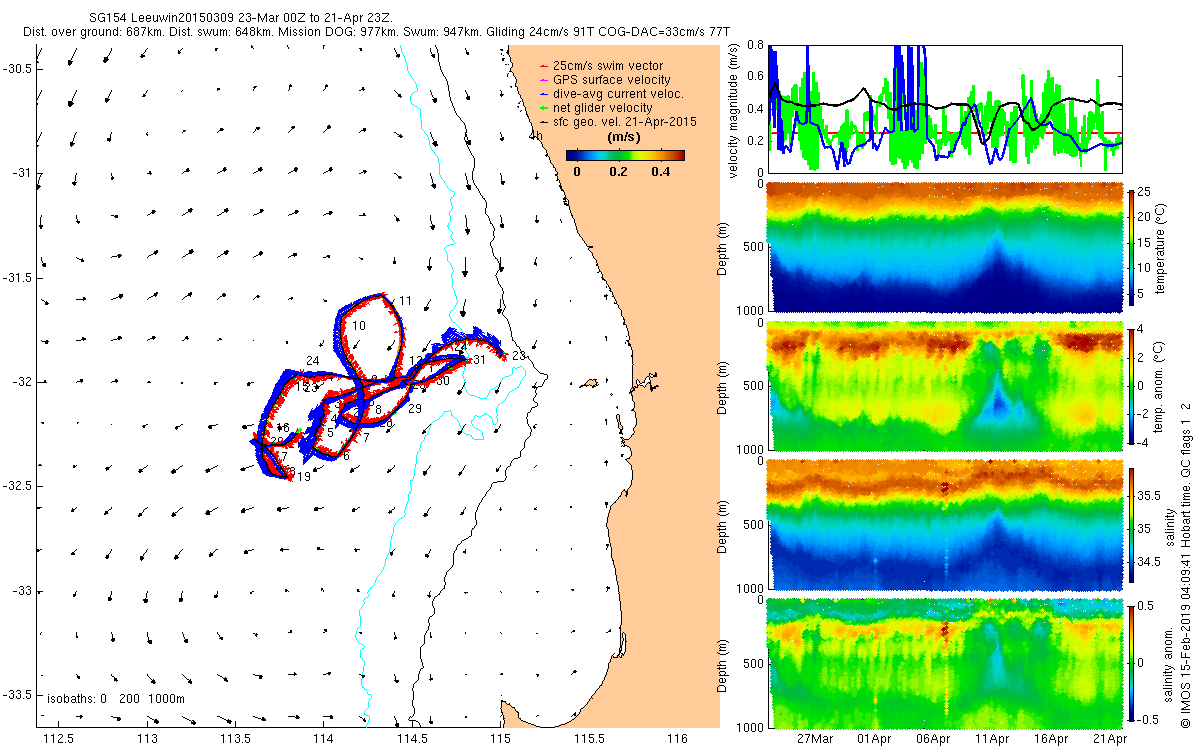
Task: Select legend entry '25cm/s swim vector'
Action: coord(606,65)
